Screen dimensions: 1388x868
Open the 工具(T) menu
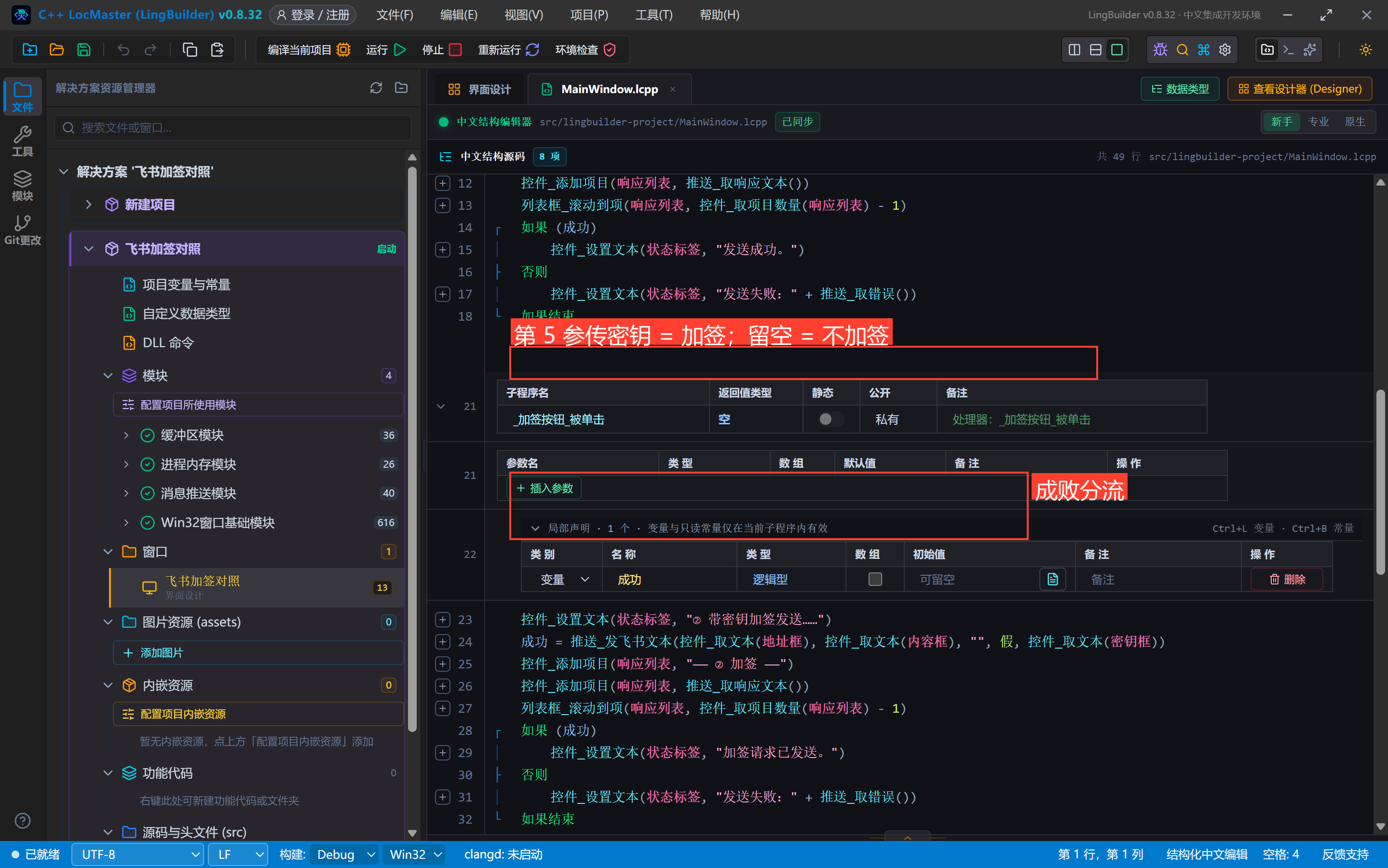(654, 15)
